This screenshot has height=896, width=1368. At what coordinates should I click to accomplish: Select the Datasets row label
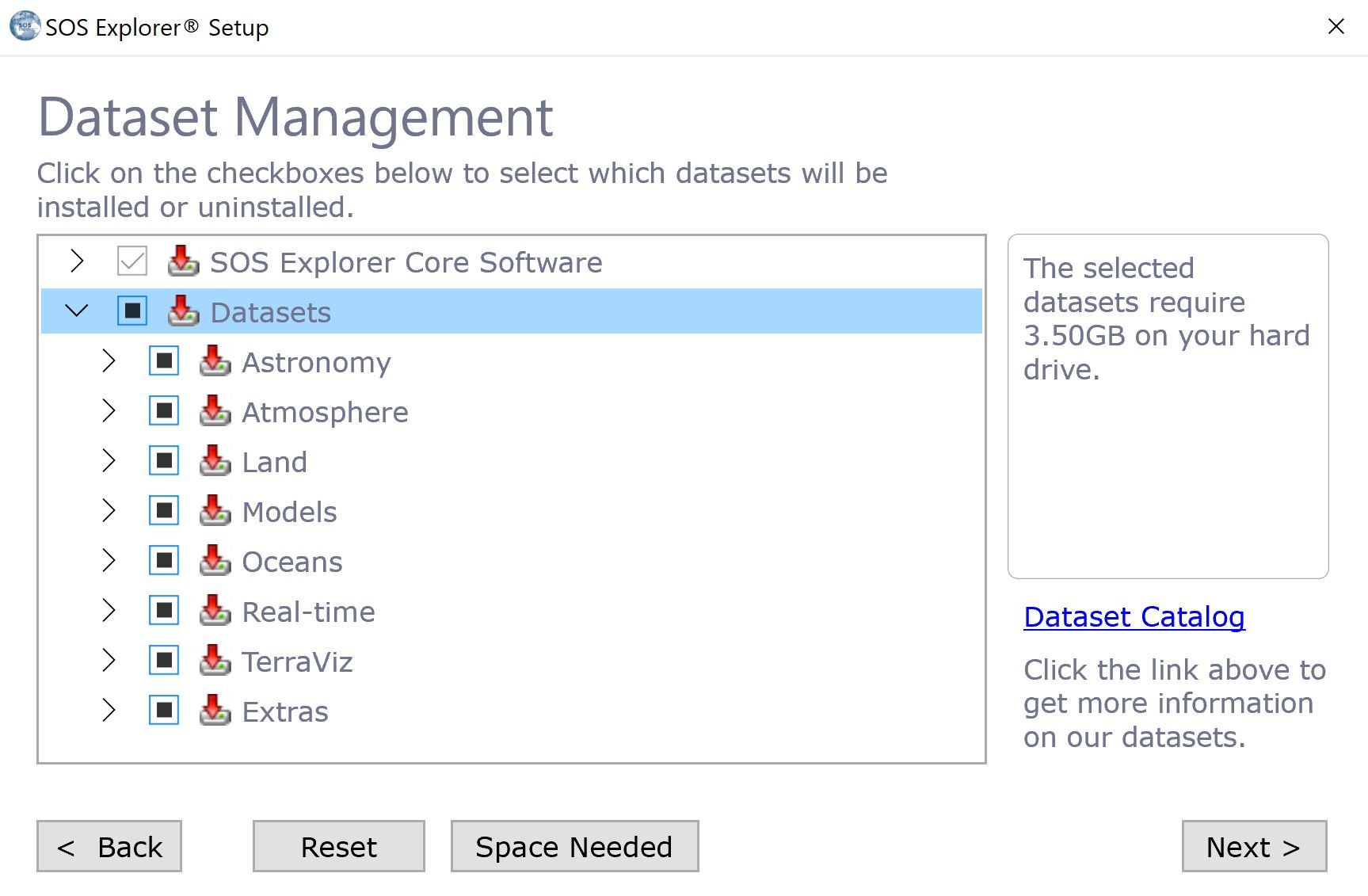tap(271, 312)
